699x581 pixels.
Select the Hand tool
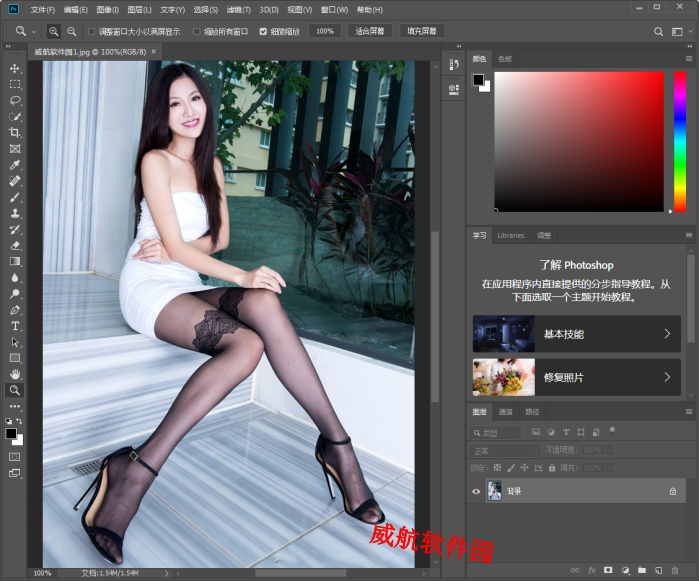point(15,374)
